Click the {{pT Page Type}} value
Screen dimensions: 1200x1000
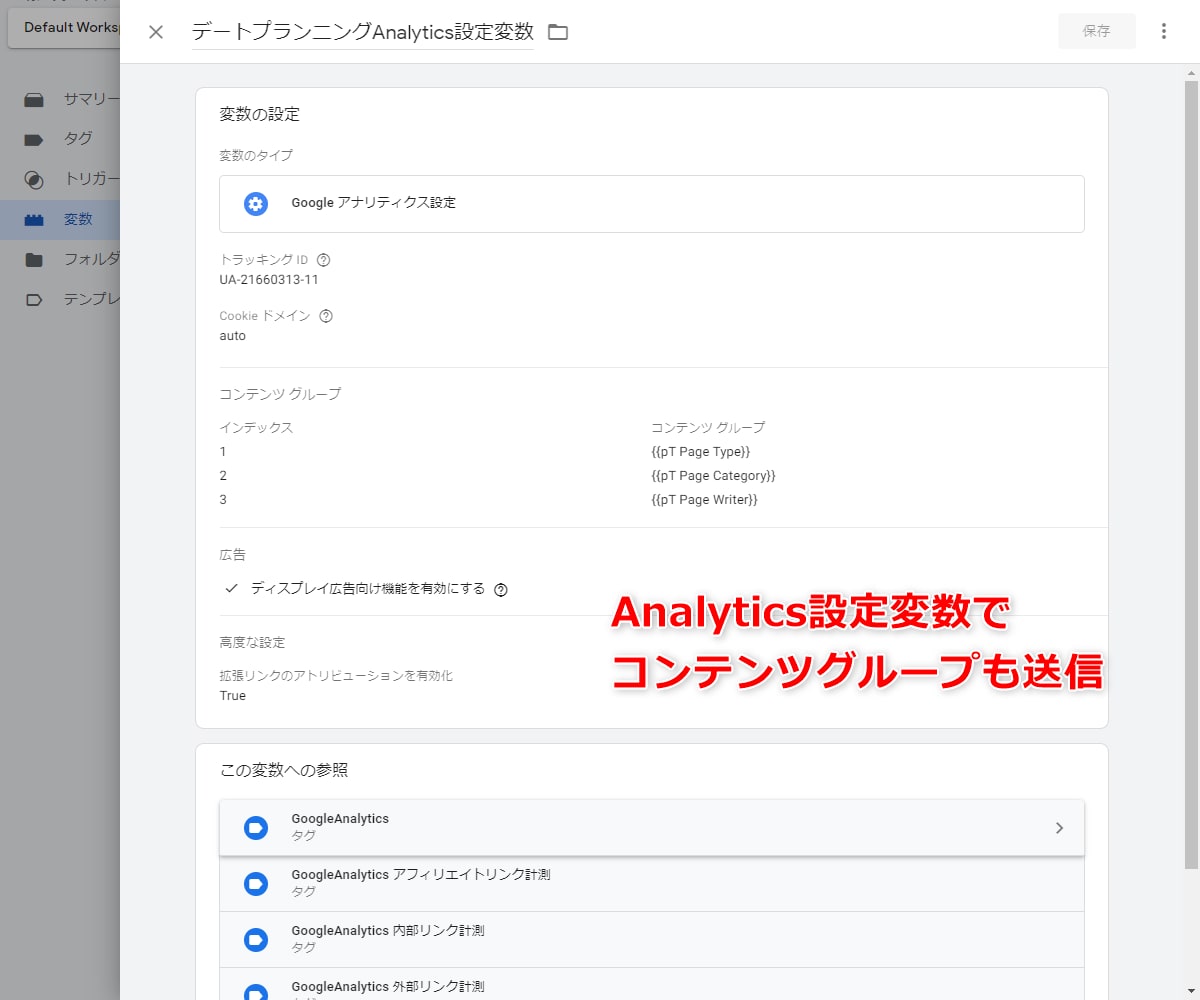click(x=700, y=452)
